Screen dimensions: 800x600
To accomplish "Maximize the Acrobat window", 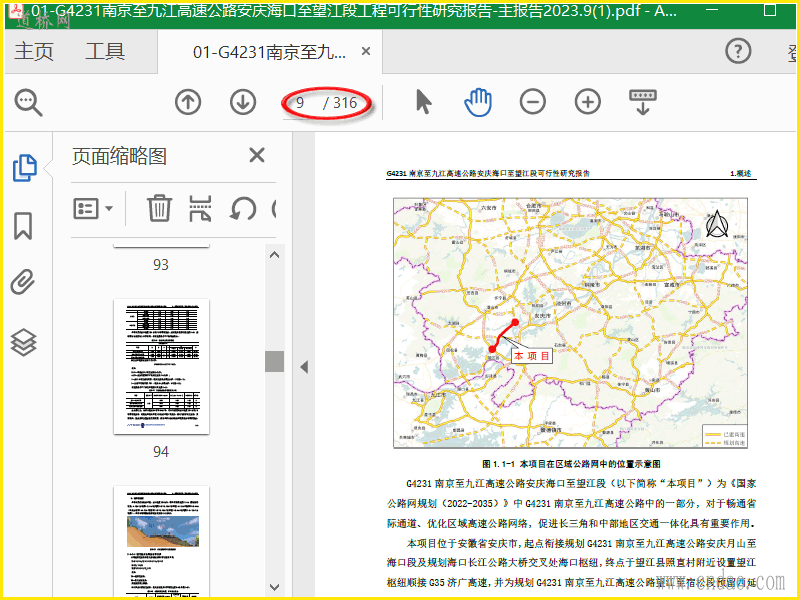I will click(x=770, y=10).
